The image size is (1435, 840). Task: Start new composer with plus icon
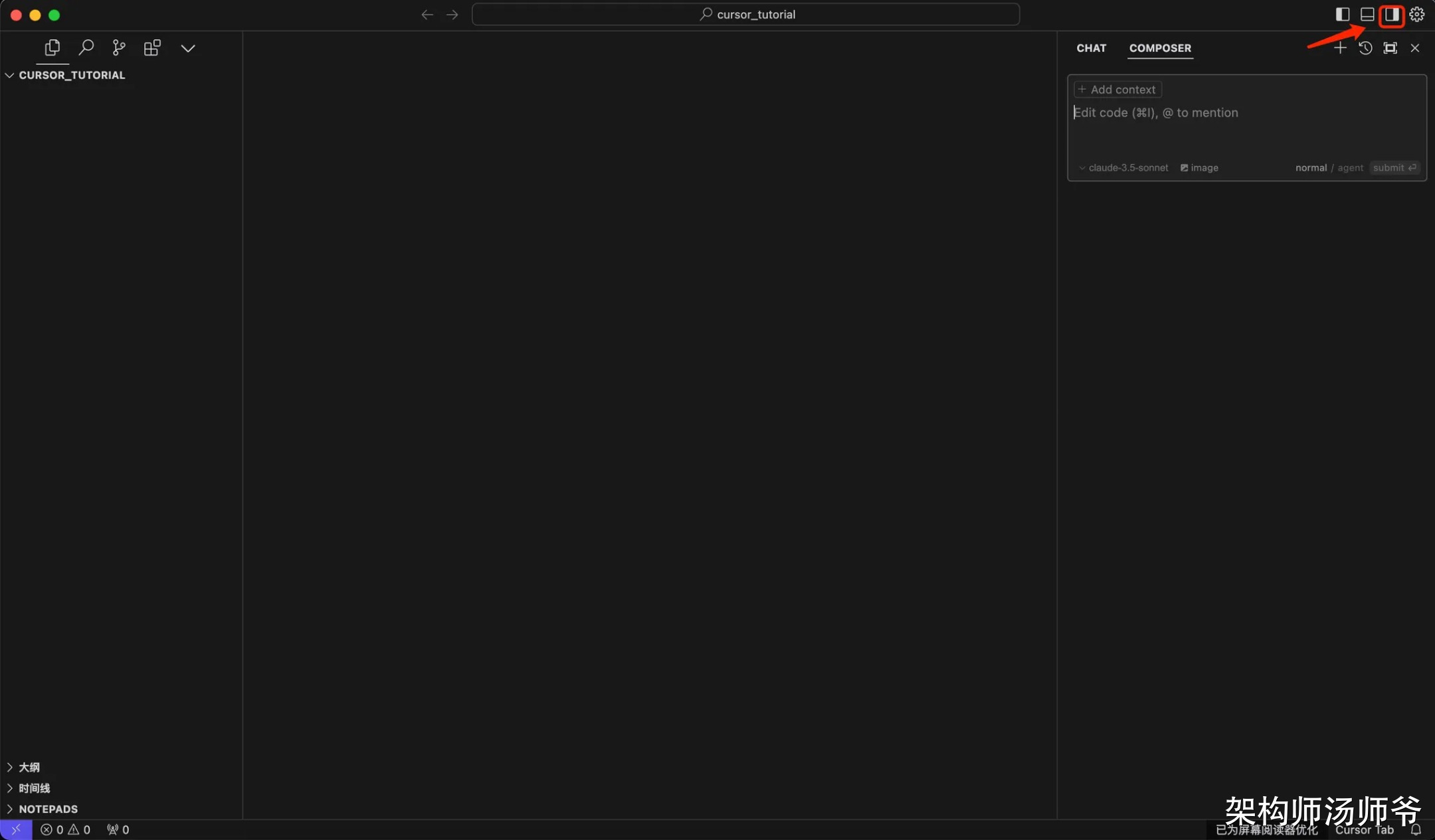1340,48
